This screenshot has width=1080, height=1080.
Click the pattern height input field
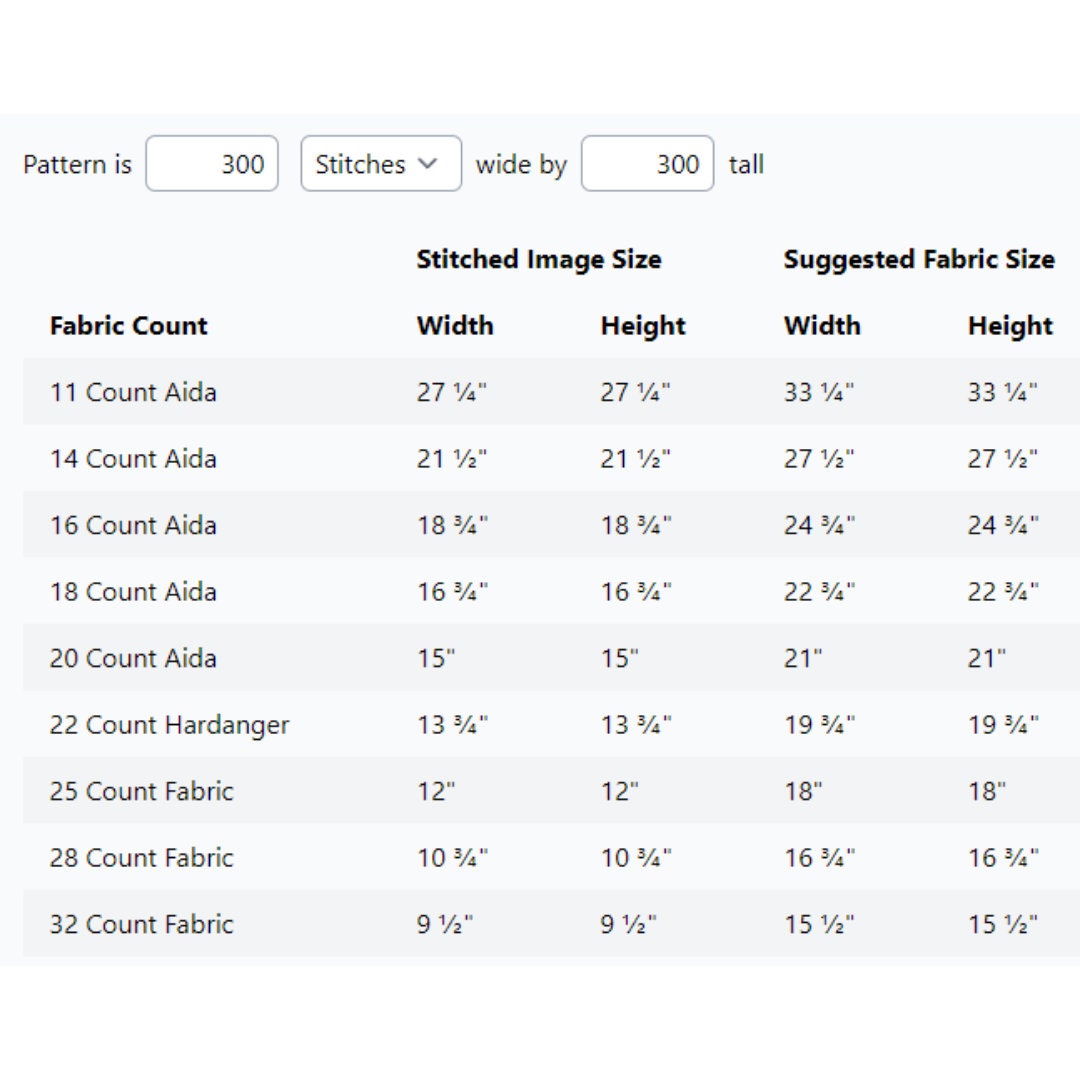pos(647,164)
